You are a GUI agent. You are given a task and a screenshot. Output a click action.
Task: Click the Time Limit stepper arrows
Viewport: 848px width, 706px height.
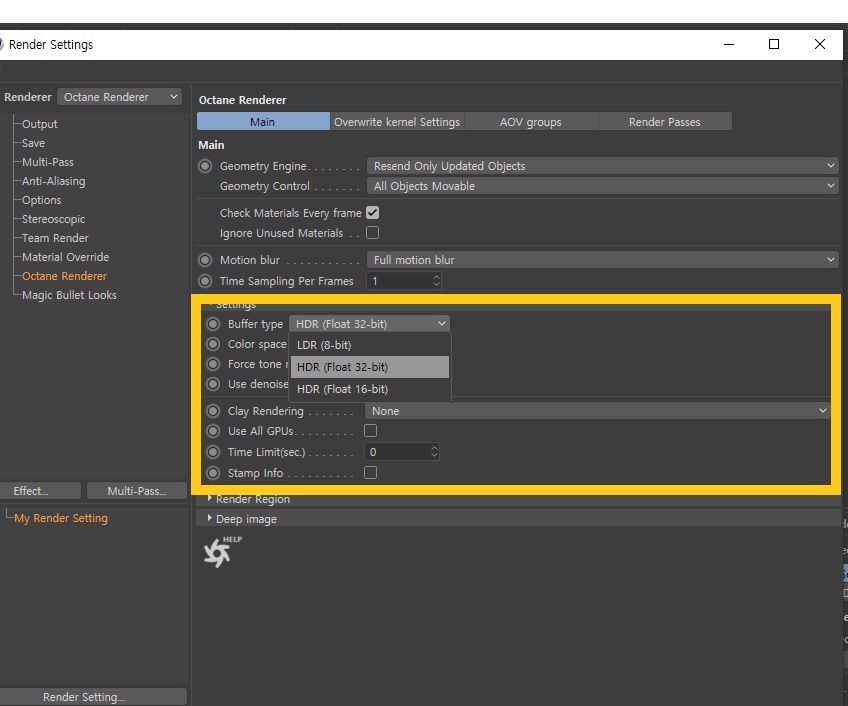click(434, 452)
